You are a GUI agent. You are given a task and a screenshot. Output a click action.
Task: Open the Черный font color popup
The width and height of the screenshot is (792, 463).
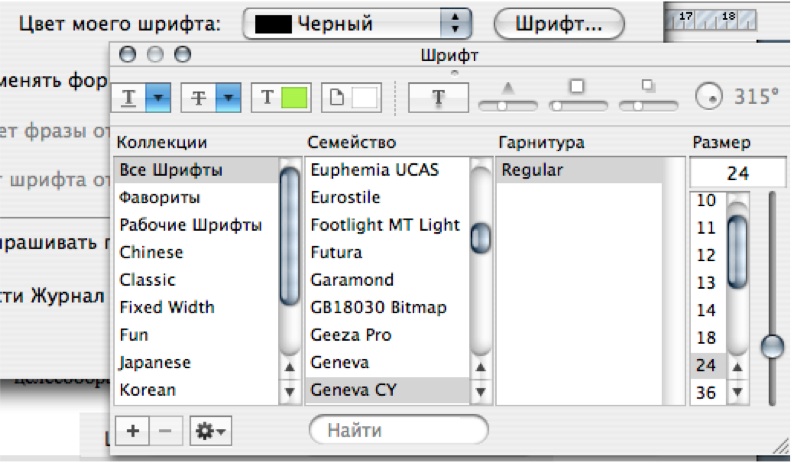pyautogui.click(x=357, y=23)
